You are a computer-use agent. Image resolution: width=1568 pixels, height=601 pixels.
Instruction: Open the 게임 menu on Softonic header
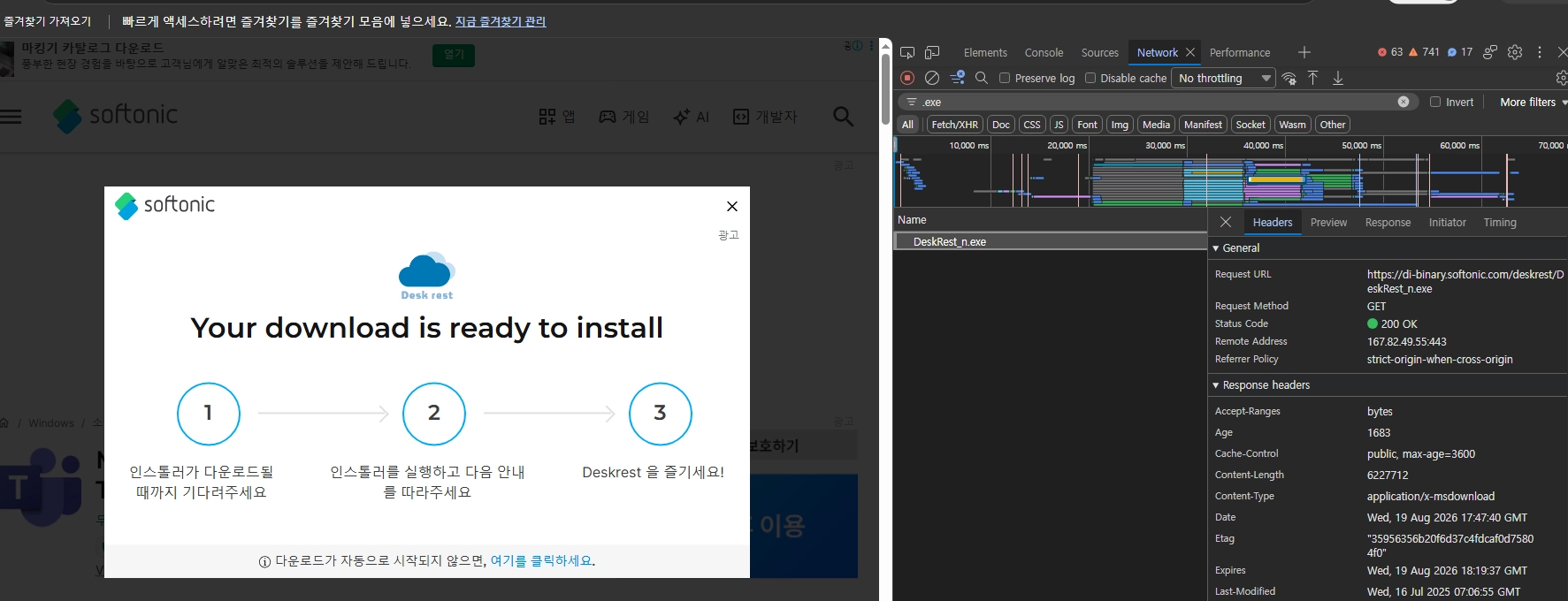click(623, 116)
